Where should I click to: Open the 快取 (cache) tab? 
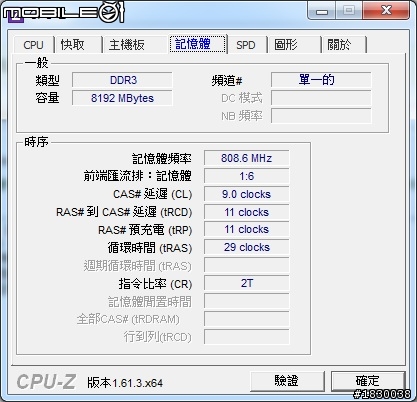point(78,45)
